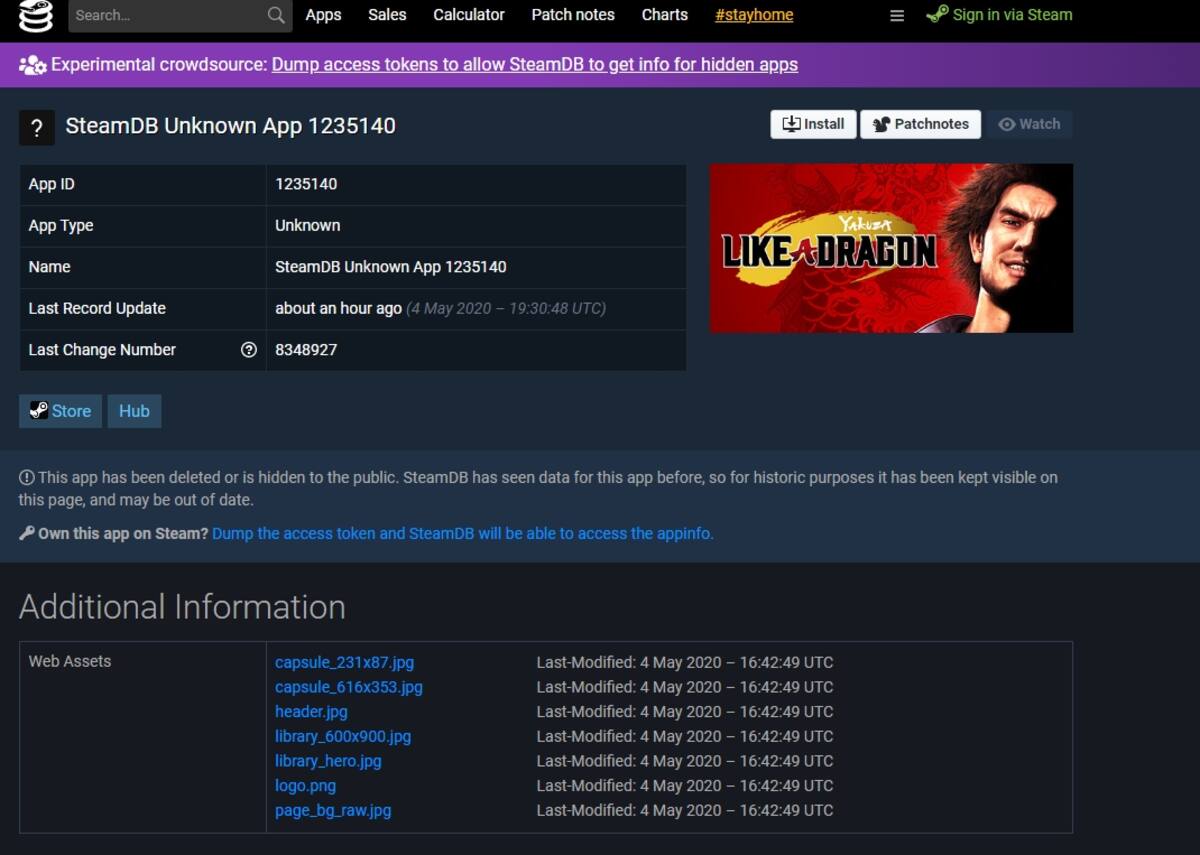Viewport: 1200px width, 855px height.
Task: Click the Web Assets row label
Action: pos(69,661)
